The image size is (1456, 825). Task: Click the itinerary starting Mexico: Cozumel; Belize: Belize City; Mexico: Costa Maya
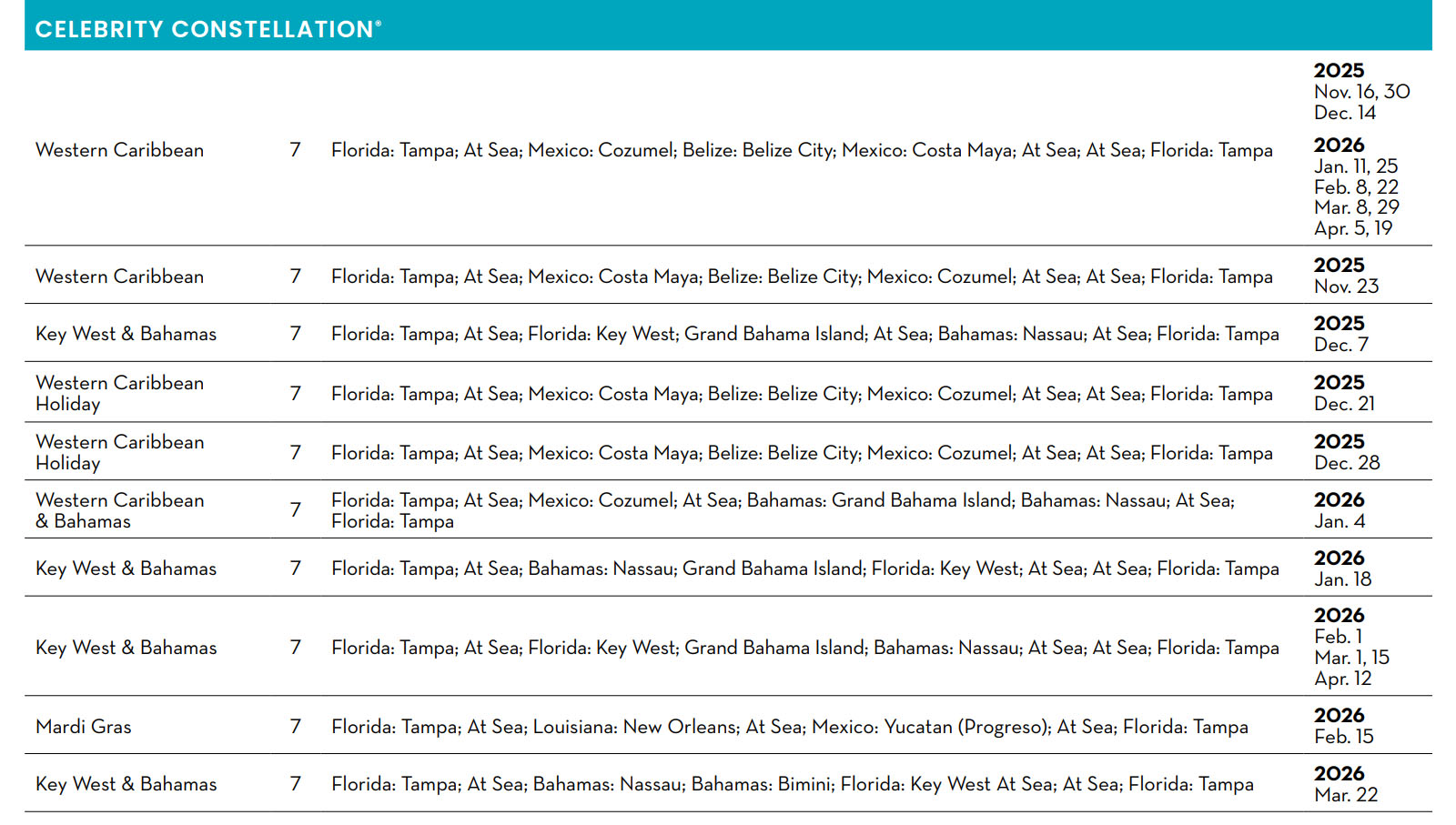click(802, 150)
